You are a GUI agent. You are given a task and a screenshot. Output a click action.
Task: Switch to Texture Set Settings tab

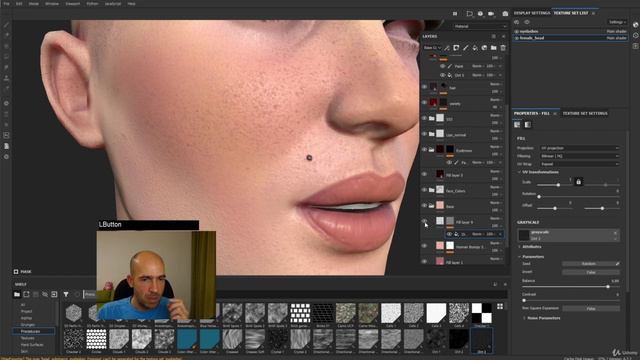(x=585, y=113)
